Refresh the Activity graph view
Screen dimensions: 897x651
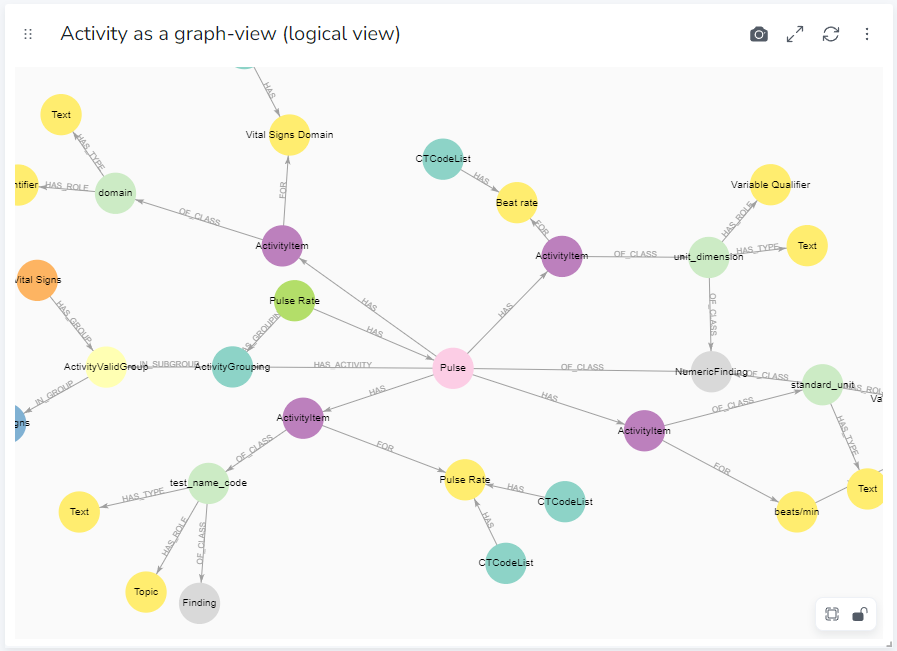[831, 34]
